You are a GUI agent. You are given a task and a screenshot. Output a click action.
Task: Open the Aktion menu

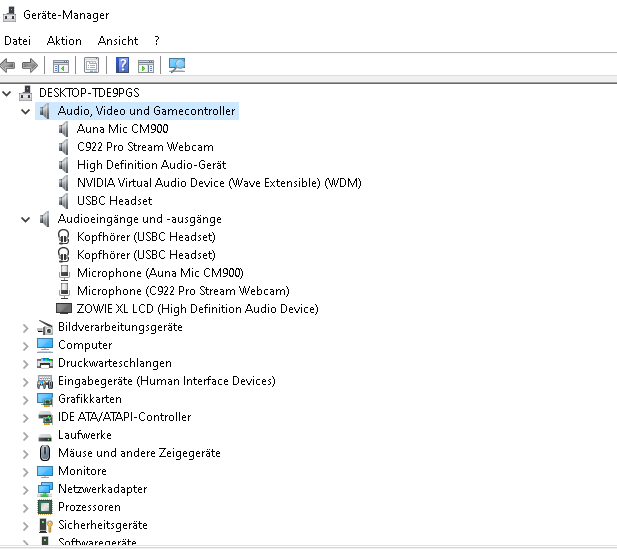pos(64,41)
